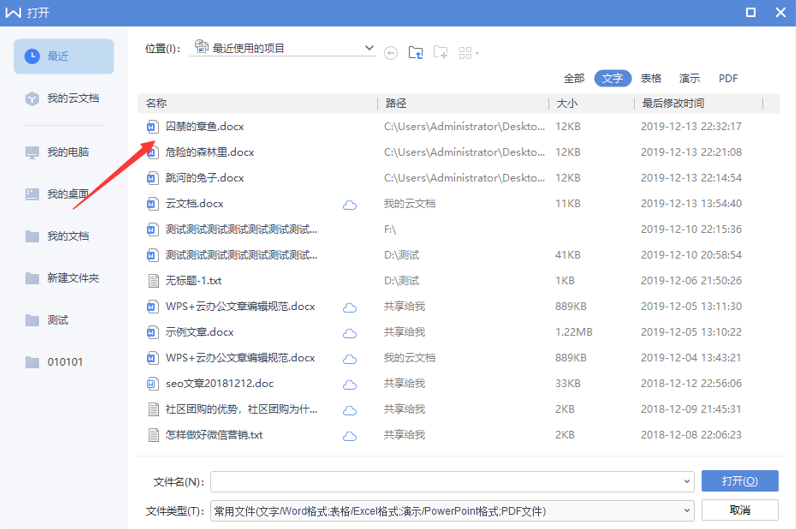
Task: Switch to the 表格 filter tab
Action: click(x=651, y=78)
